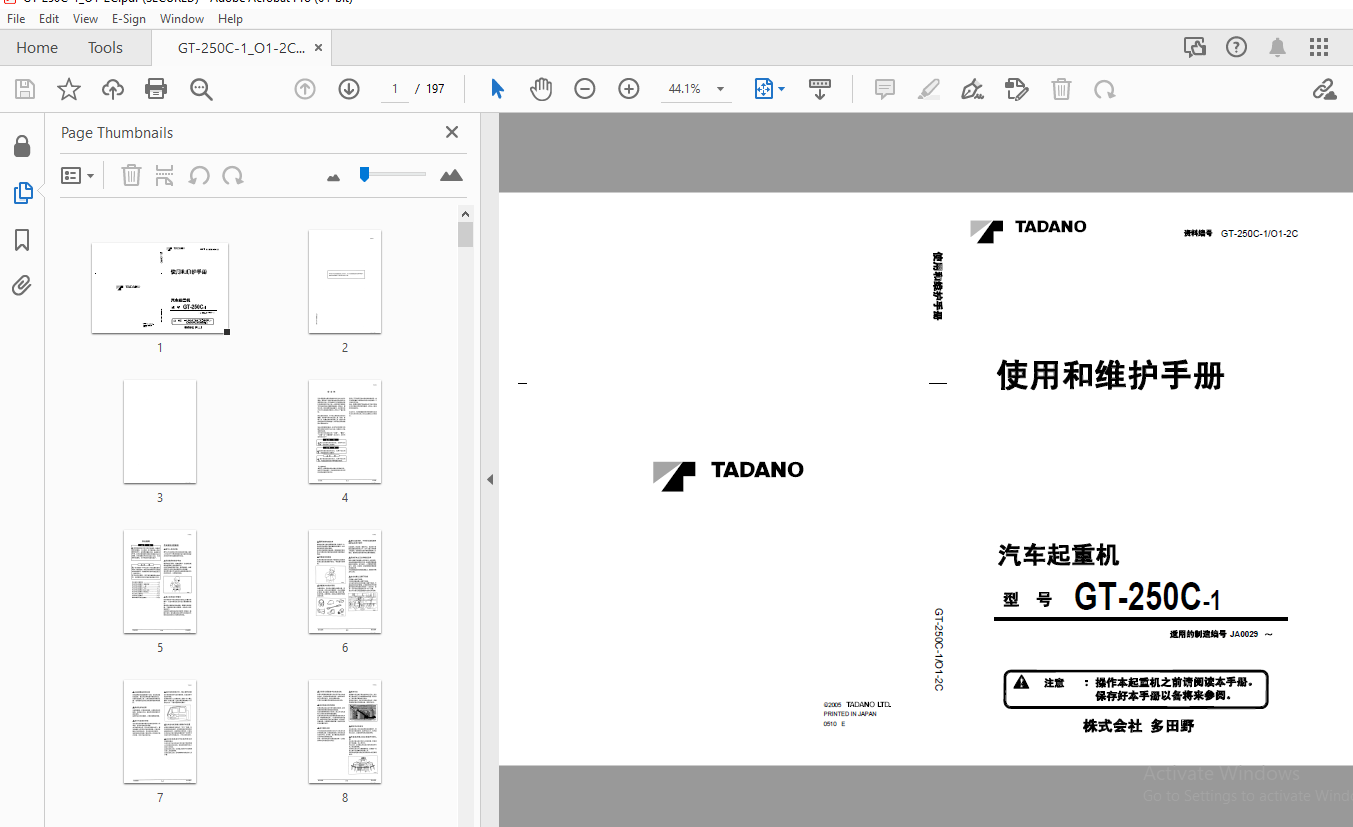Open the View menu

pos(86,18)
